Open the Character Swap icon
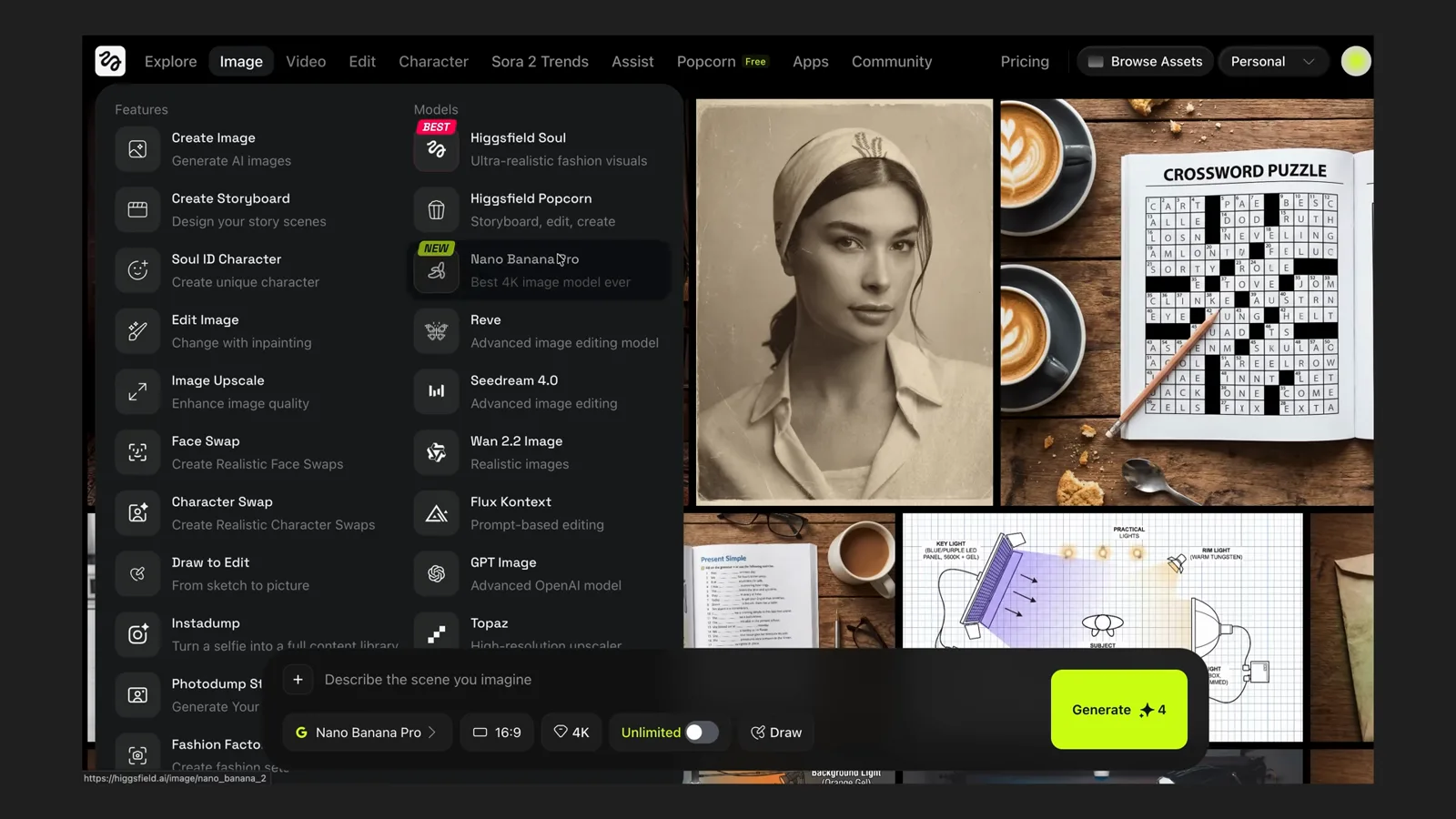The width and height of the screenshot is (1456, 819). [137, 513]
